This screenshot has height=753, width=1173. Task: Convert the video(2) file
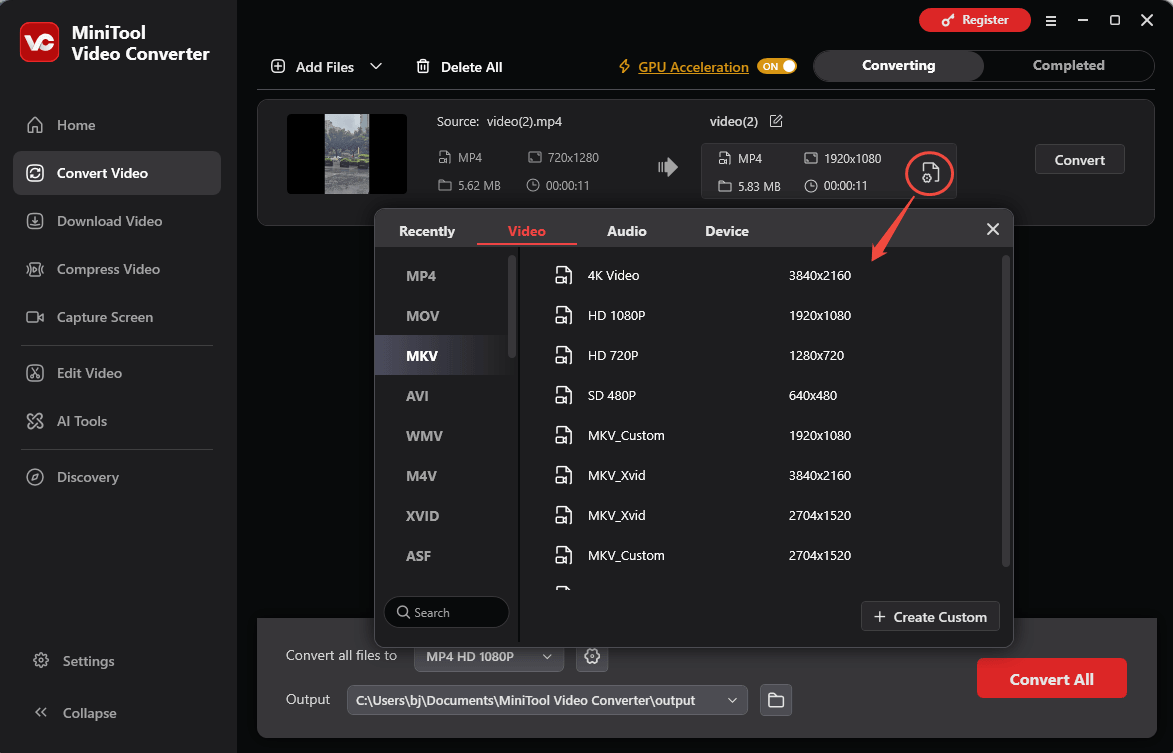1079,159
